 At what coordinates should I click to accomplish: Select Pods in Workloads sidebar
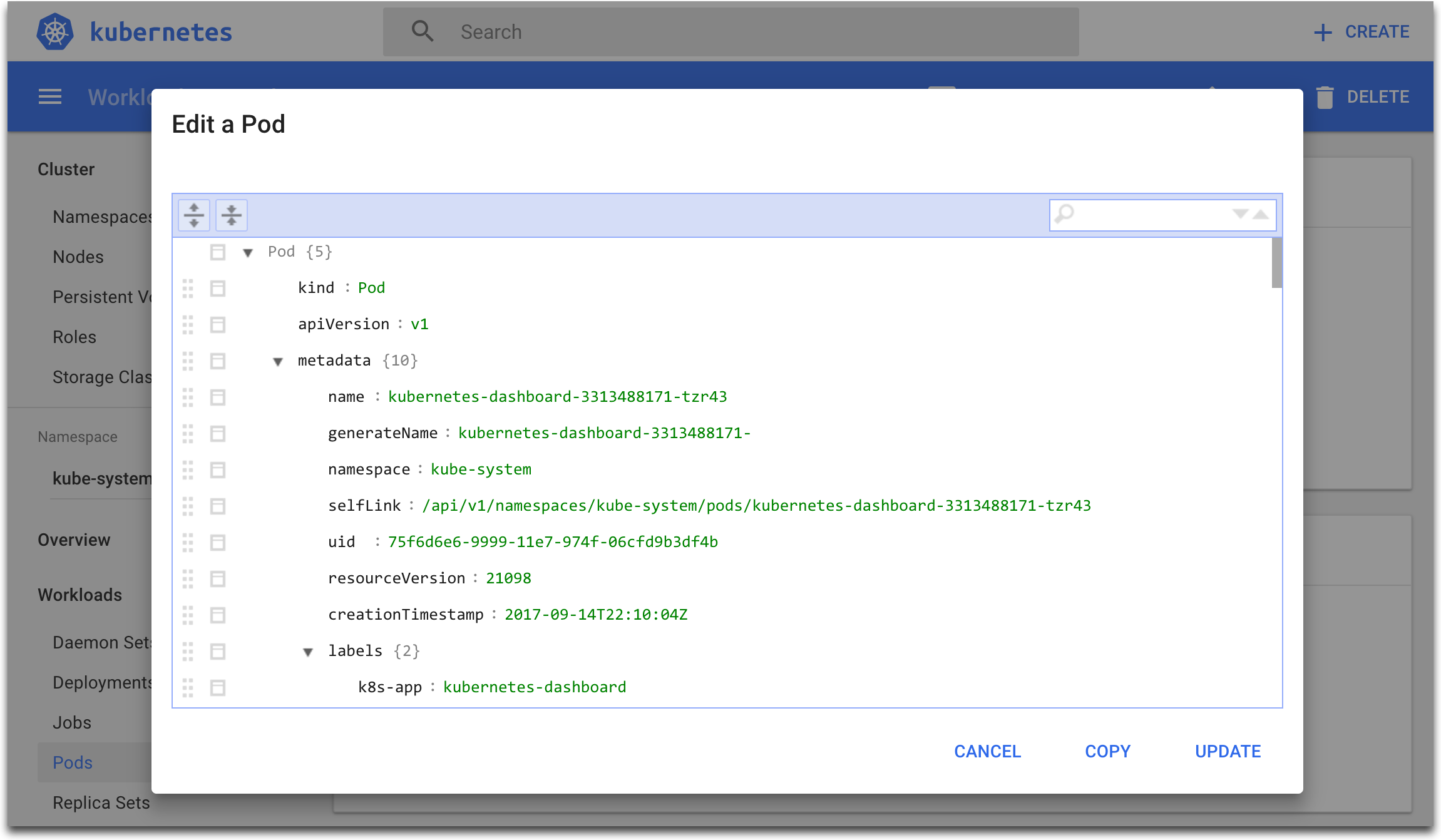pyautogui.click(x=73, y=763)
